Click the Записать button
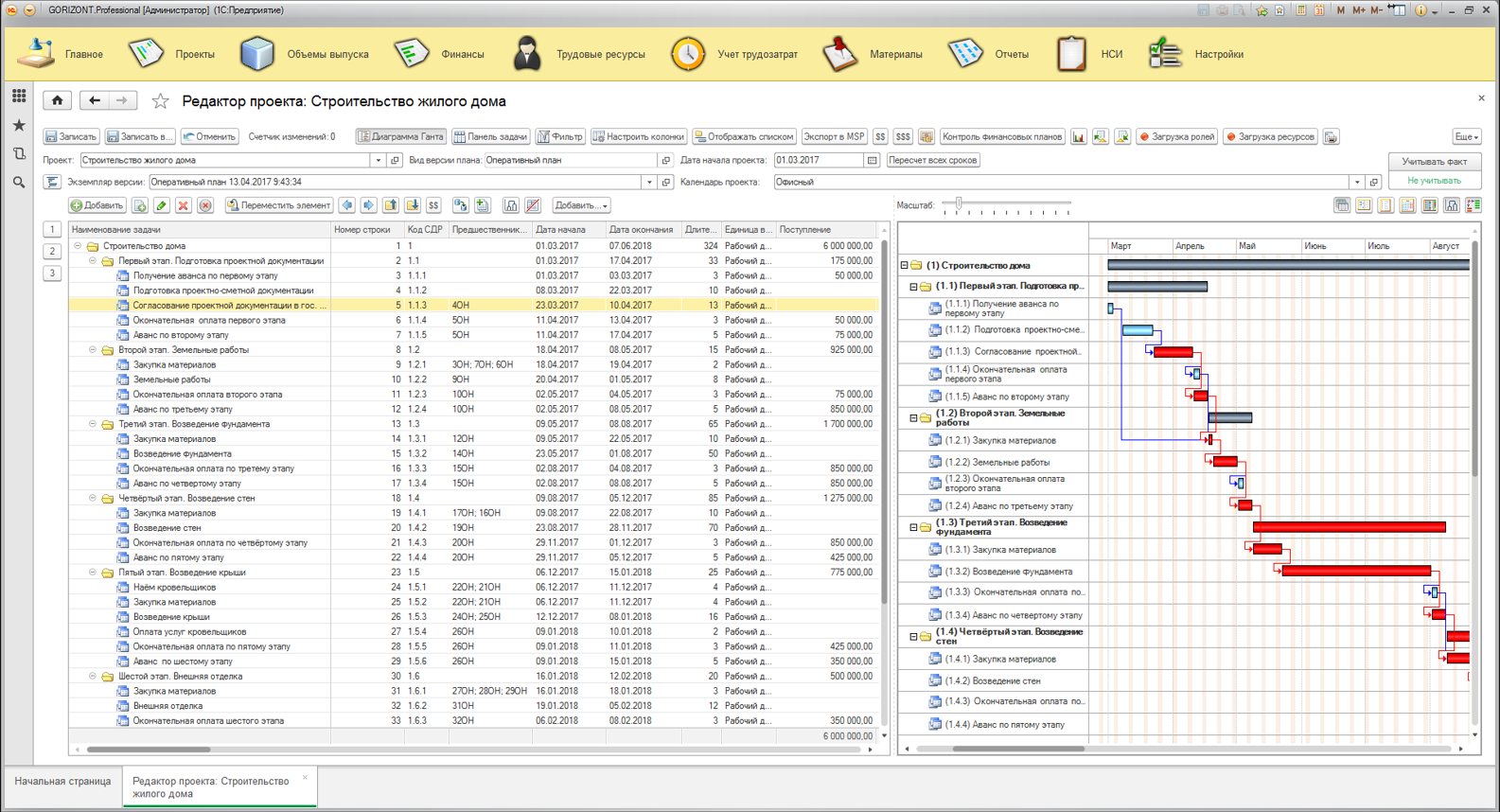This screenshot has height=812, width=1500. pyautogui.click(x=71, y=136)
